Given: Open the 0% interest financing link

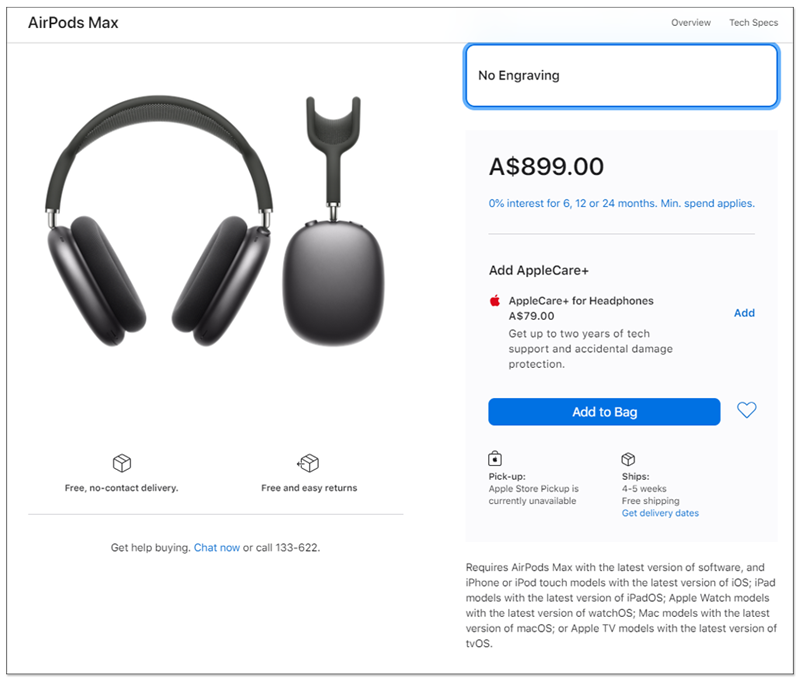Looking at the screenshot, I should (621, 203).
